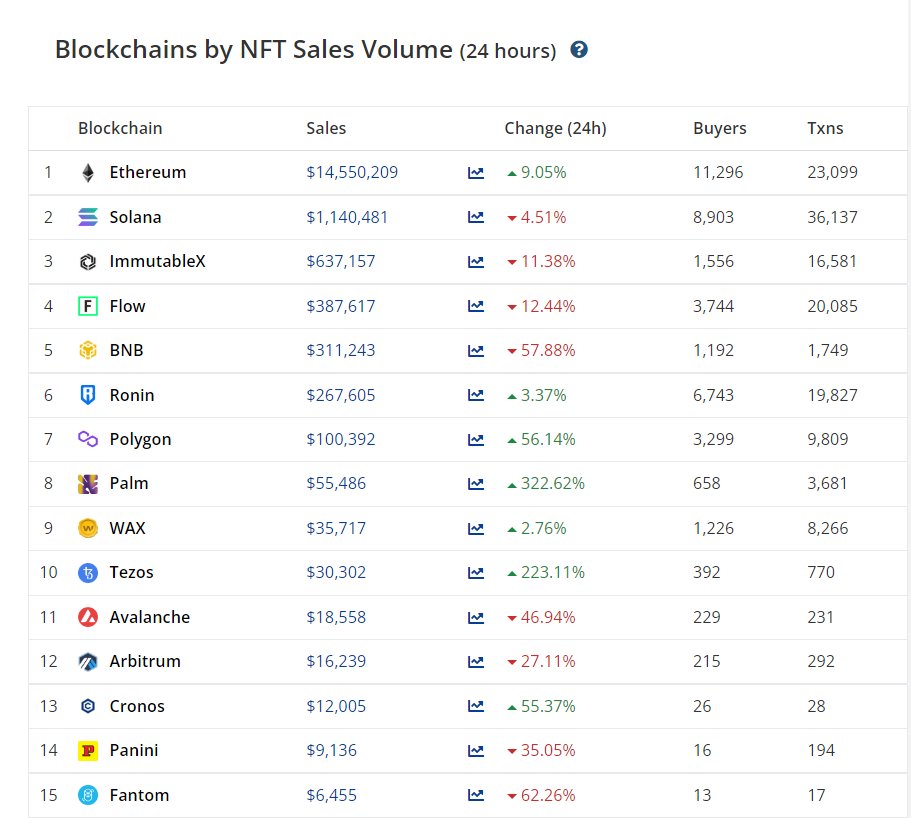Open the chart icon in Palm row
911x818 pixels.
pos(476,483)
